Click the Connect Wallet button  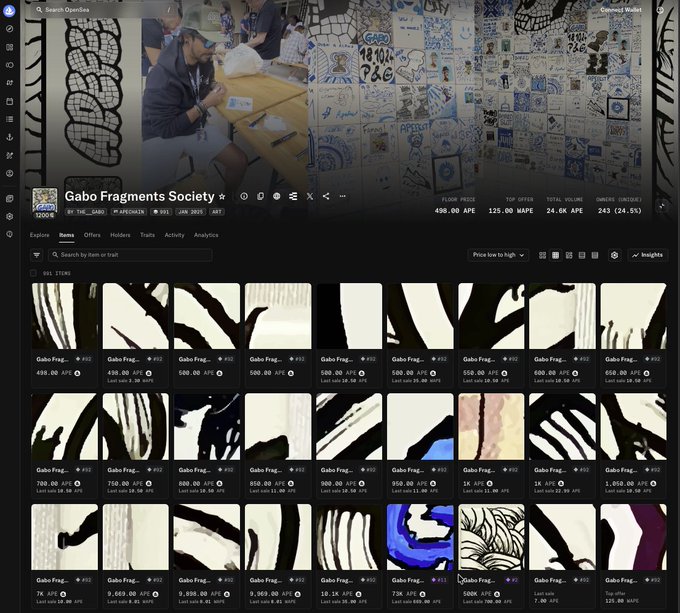[x=621, y=10]
